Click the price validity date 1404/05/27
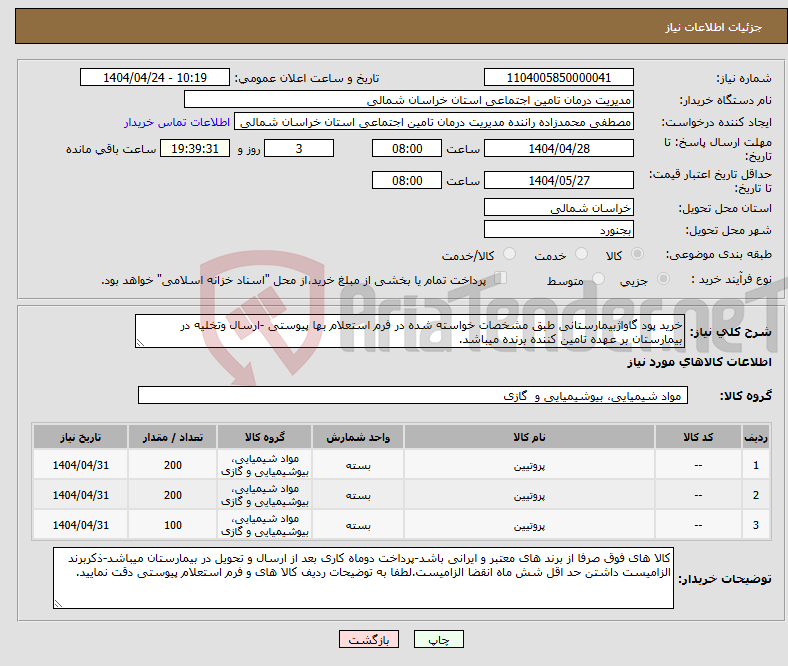Image resolution: width=788 pixels, height=666 pixels. click(558, 180)
